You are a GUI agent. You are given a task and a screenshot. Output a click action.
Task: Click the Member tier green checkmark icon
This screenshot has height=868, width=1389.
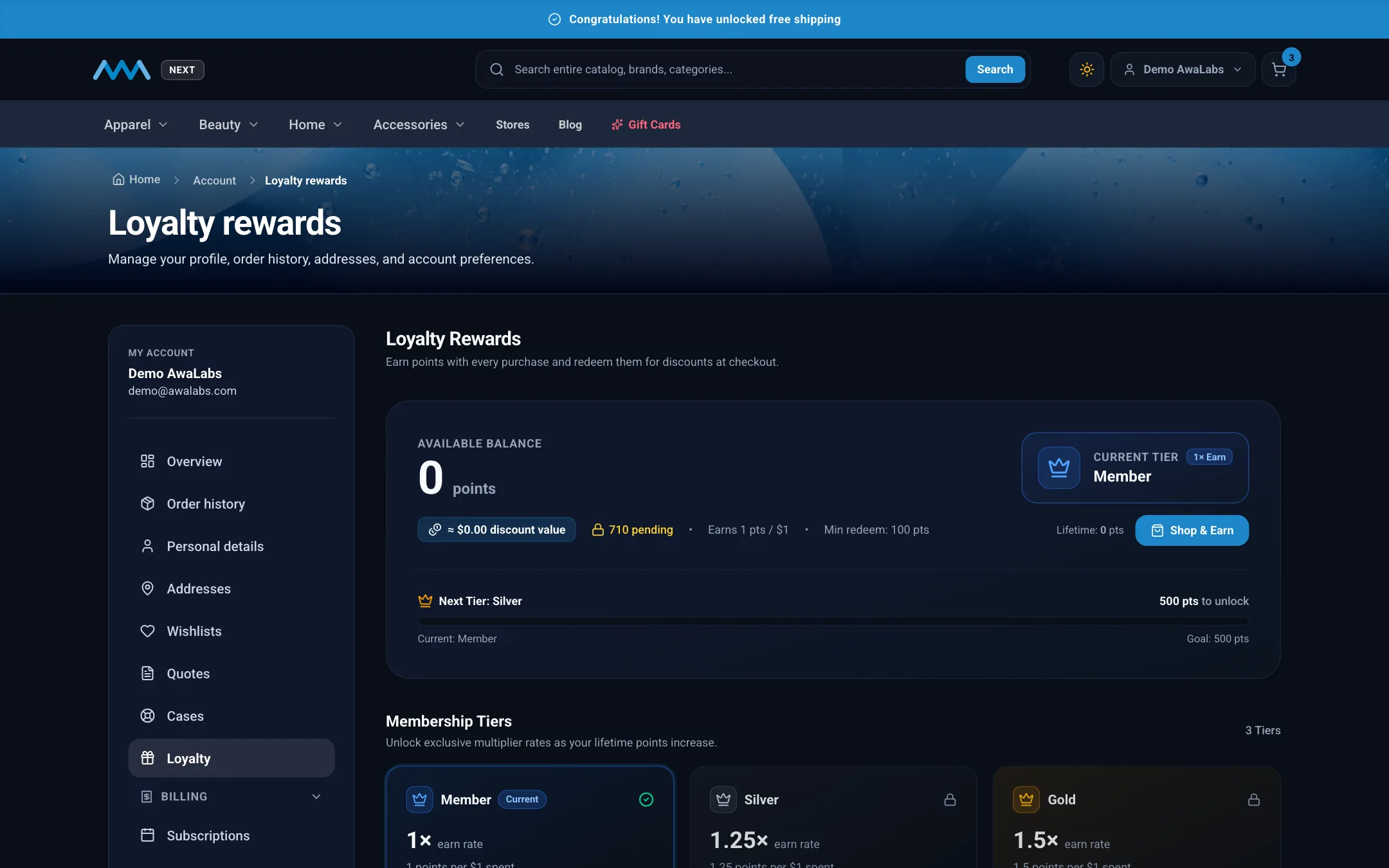[646, 799]
